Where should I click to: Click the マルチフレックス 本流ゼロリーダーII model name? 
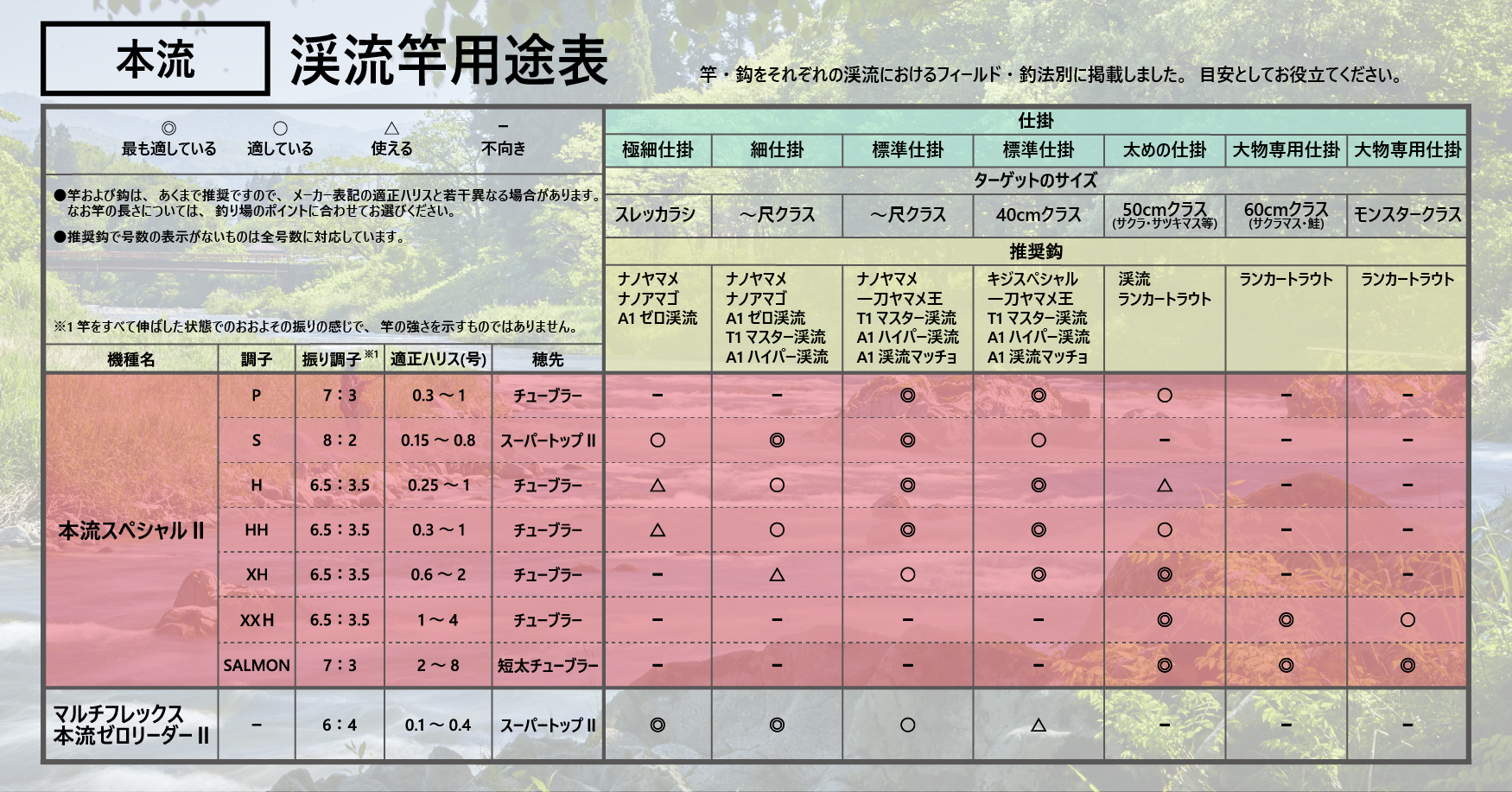click(x=131, y=725)
